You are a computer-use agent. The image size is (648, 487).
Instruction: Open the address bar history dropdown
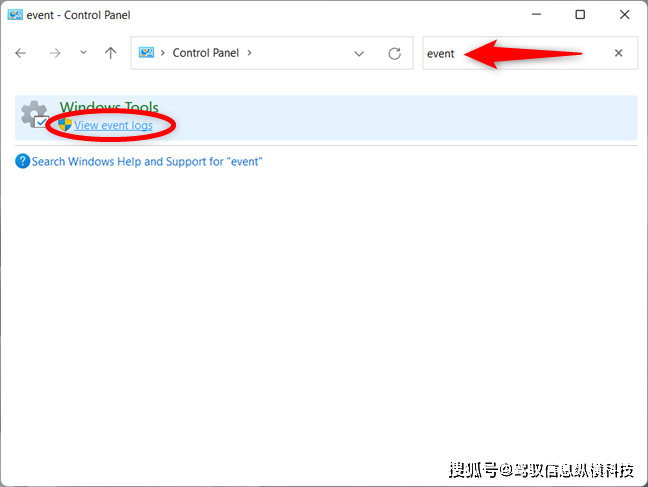coord(359,54)
